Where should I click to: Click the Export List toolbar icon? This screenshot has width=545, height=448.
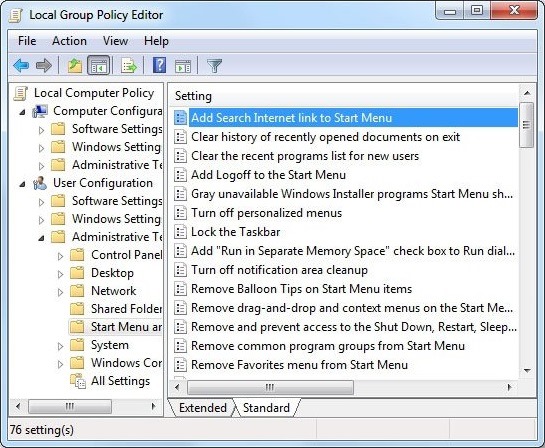(x=129, y=65)
